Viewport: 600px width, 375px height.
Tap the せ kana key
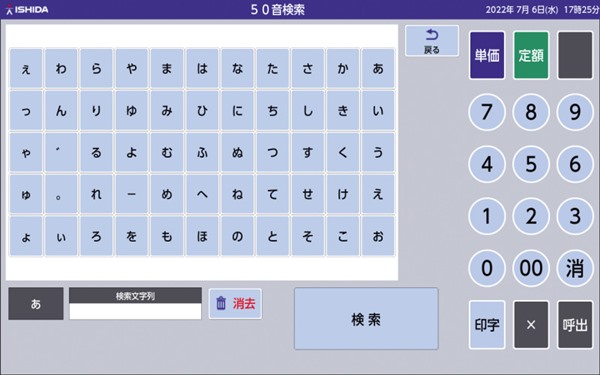pos(308,194)
